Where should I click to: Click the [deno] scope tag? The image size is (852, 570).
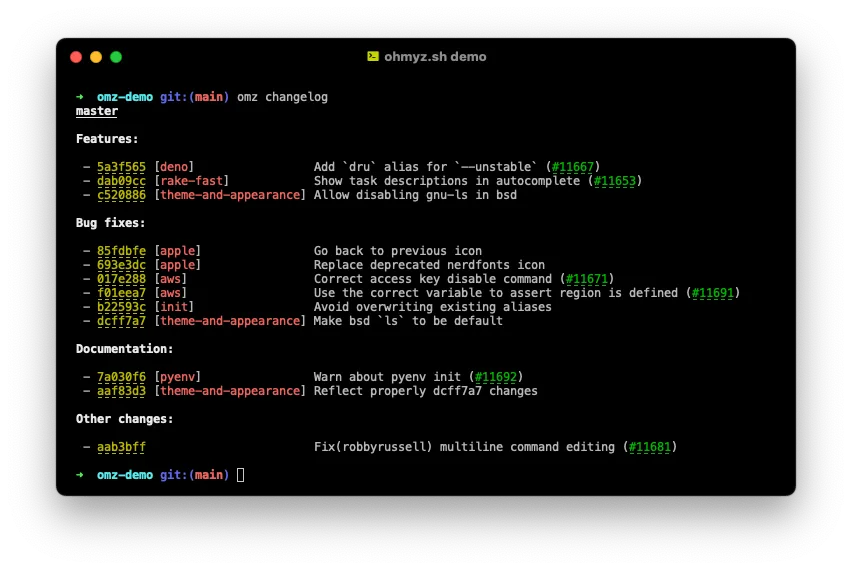click(174, 167)
